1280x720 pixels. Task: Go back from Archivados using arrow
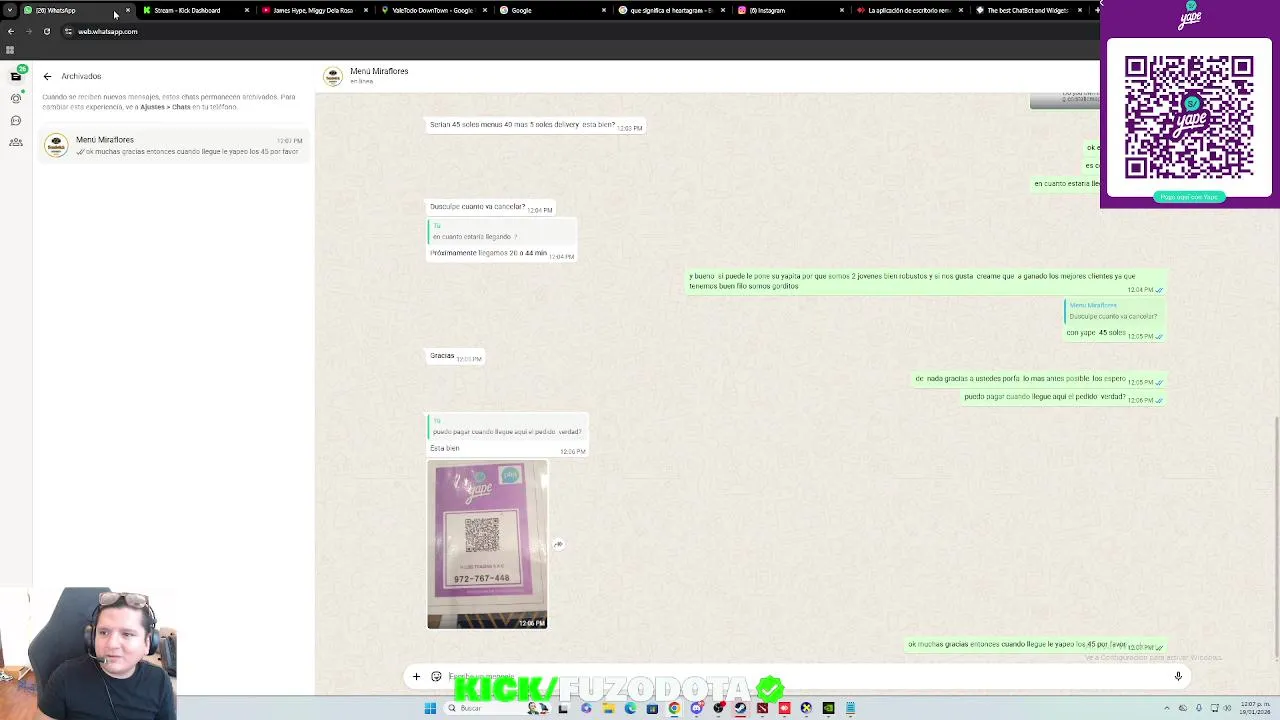coord(47,76)
